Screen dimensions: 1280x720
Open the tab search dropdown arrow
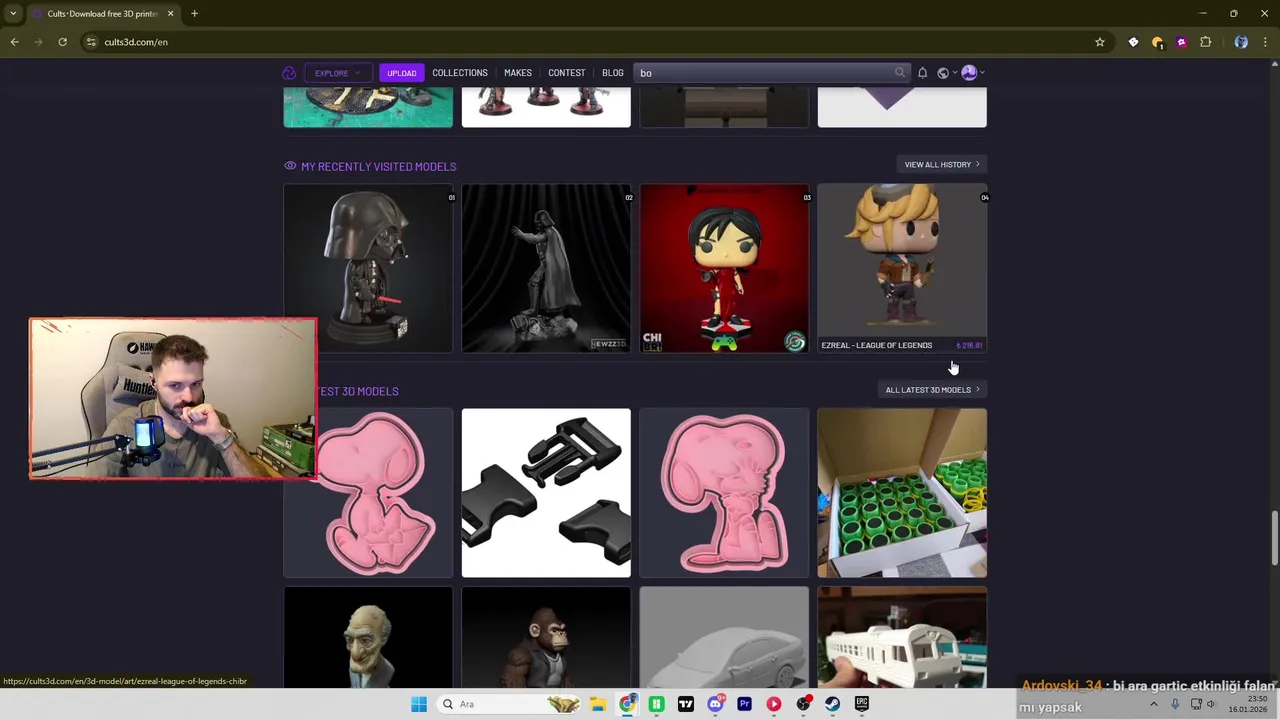coord(13,14)
